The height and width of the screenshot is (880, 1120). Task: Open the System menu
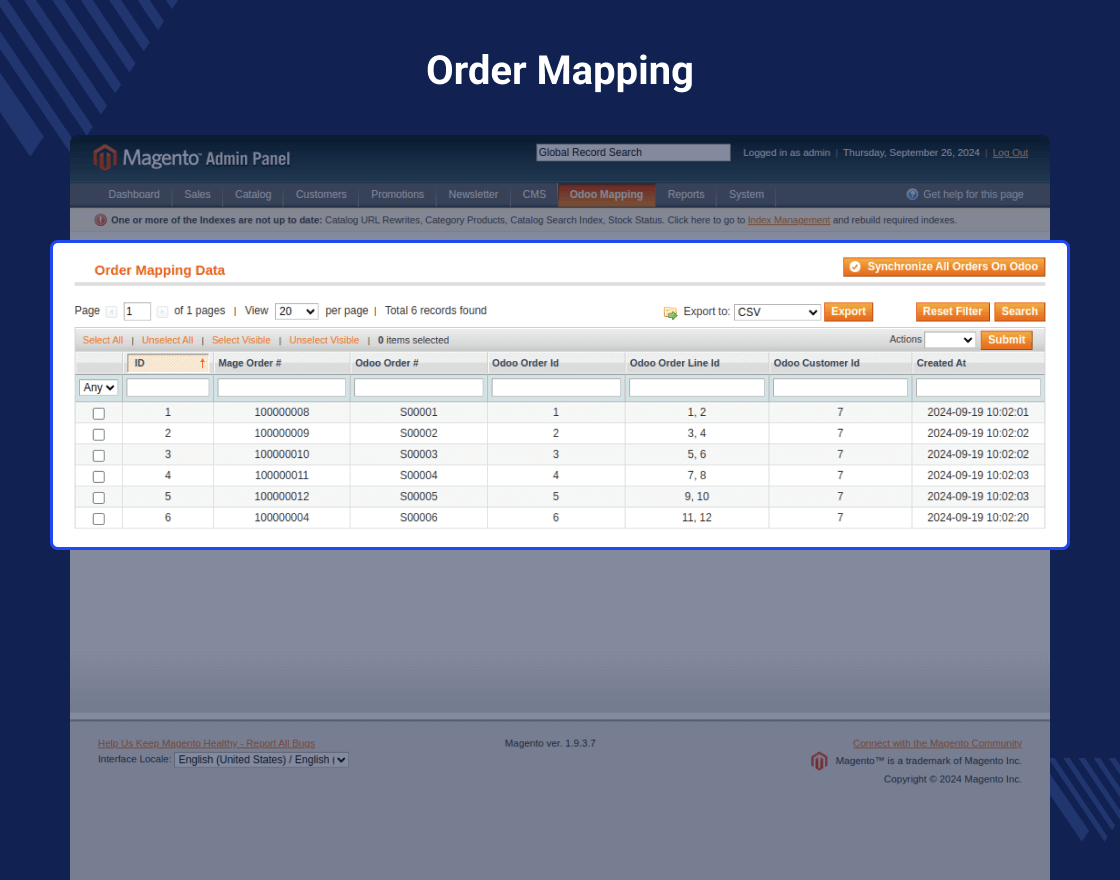746,194
